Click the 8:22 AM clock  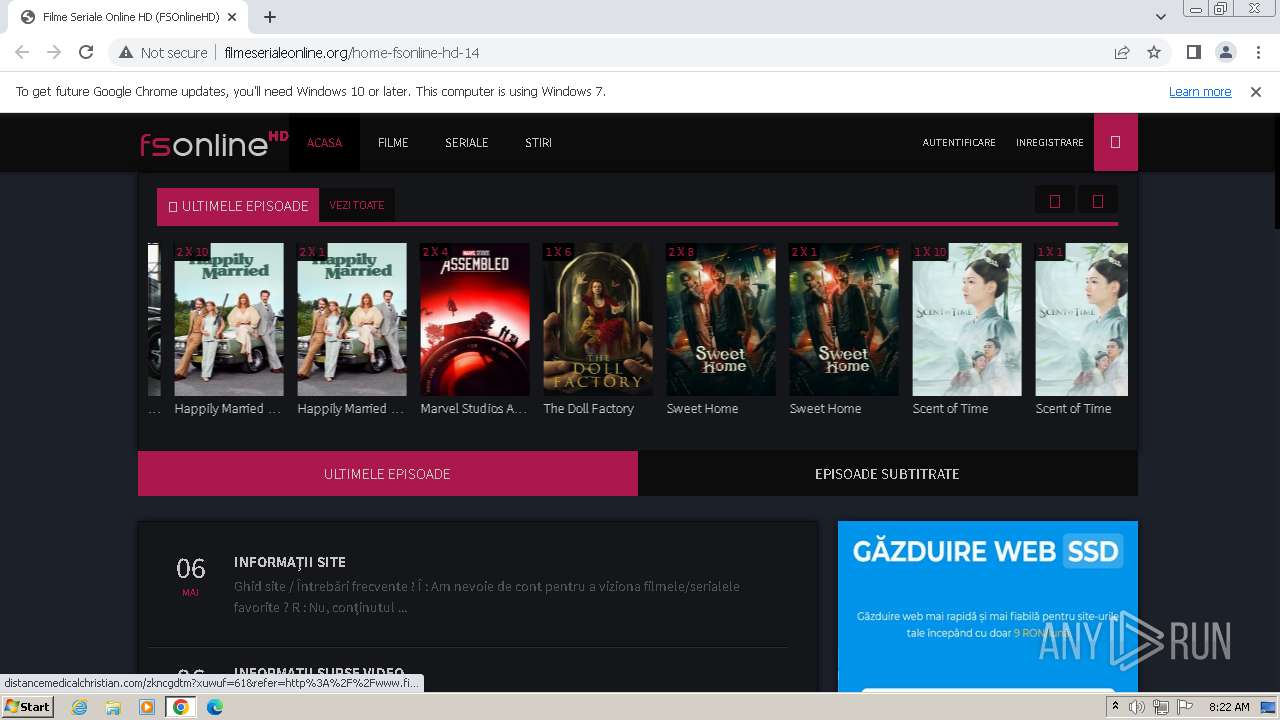click(x=1229, y=707)
